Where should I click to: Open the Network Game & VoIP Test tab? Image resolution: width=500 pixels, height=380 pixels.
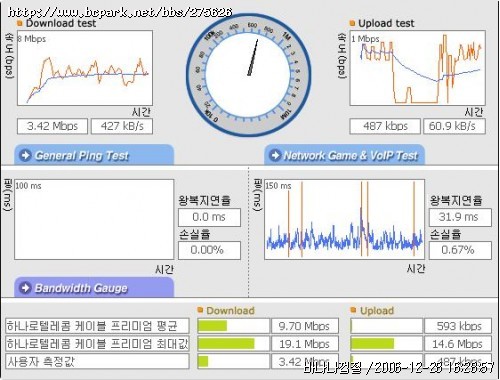344,155
